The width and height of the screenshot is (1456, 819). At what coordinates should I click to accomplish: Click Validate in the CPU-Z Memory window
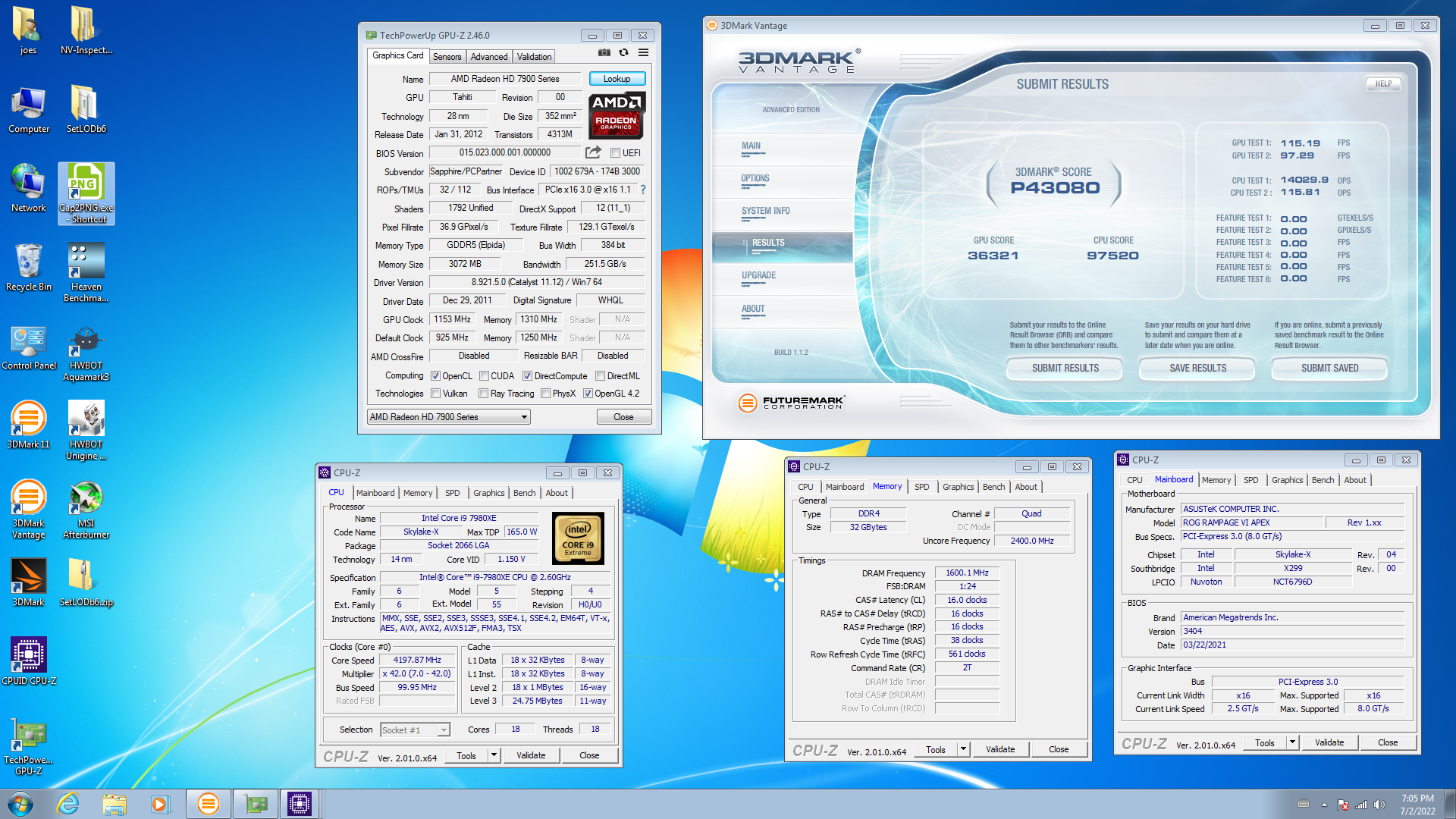[x=999, y=749]
